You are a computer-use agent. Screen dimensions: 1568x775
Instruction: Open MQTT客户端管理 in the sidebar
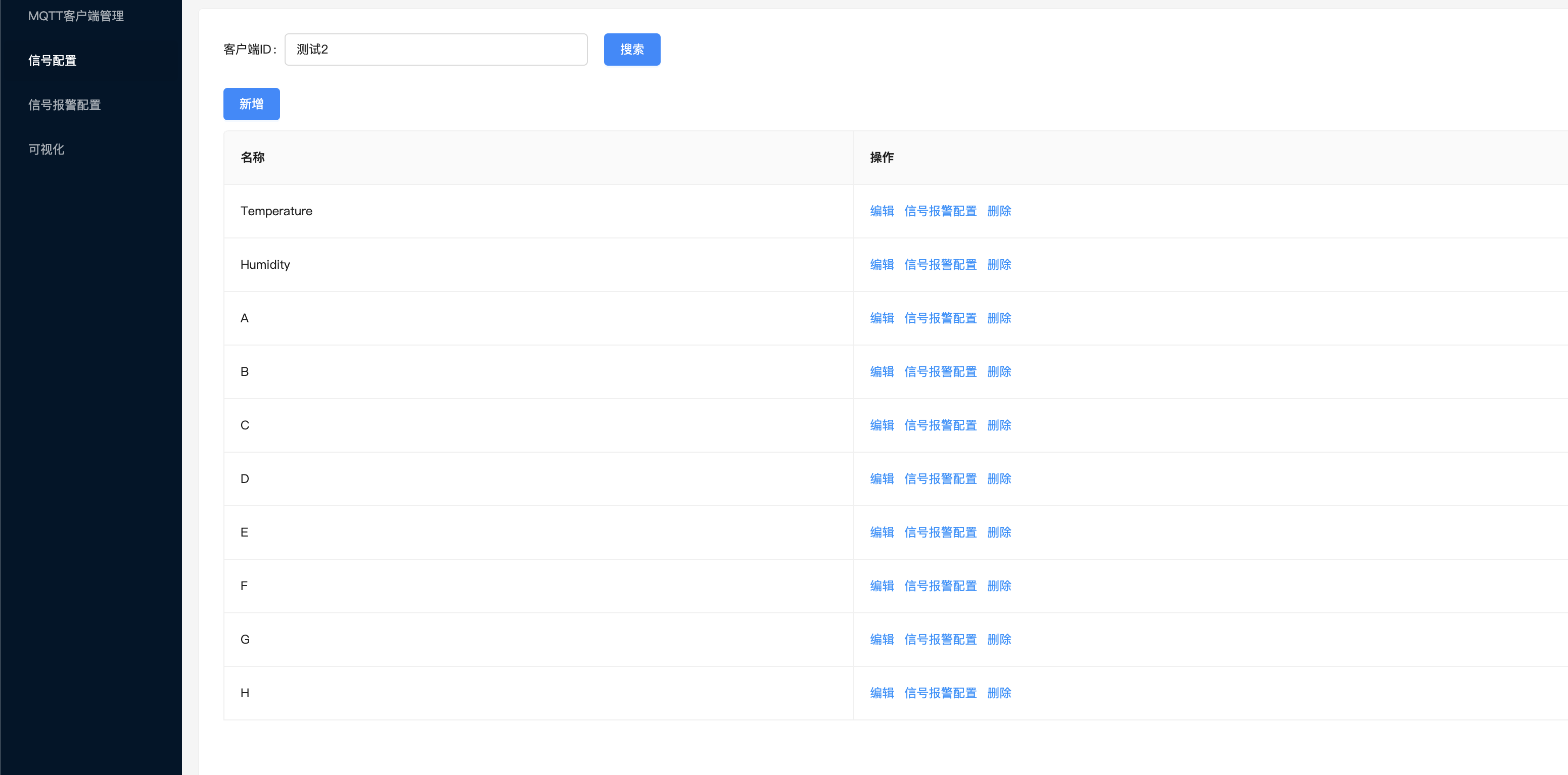pos(76,17)
